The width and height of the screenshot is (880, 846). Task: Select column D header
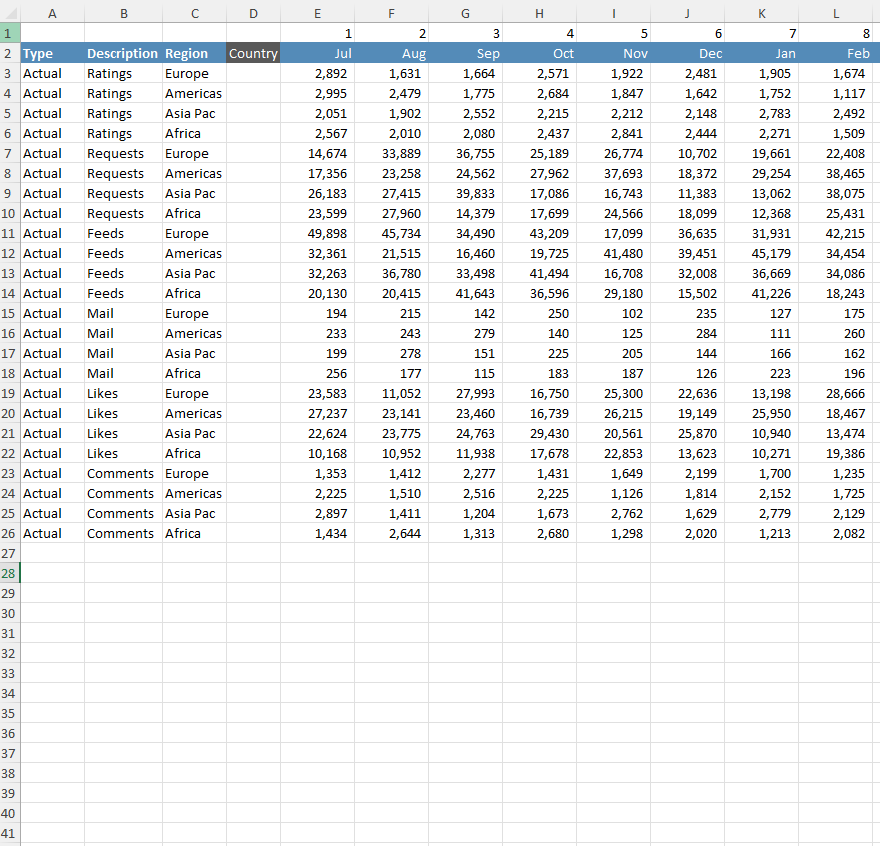[253, 13]
